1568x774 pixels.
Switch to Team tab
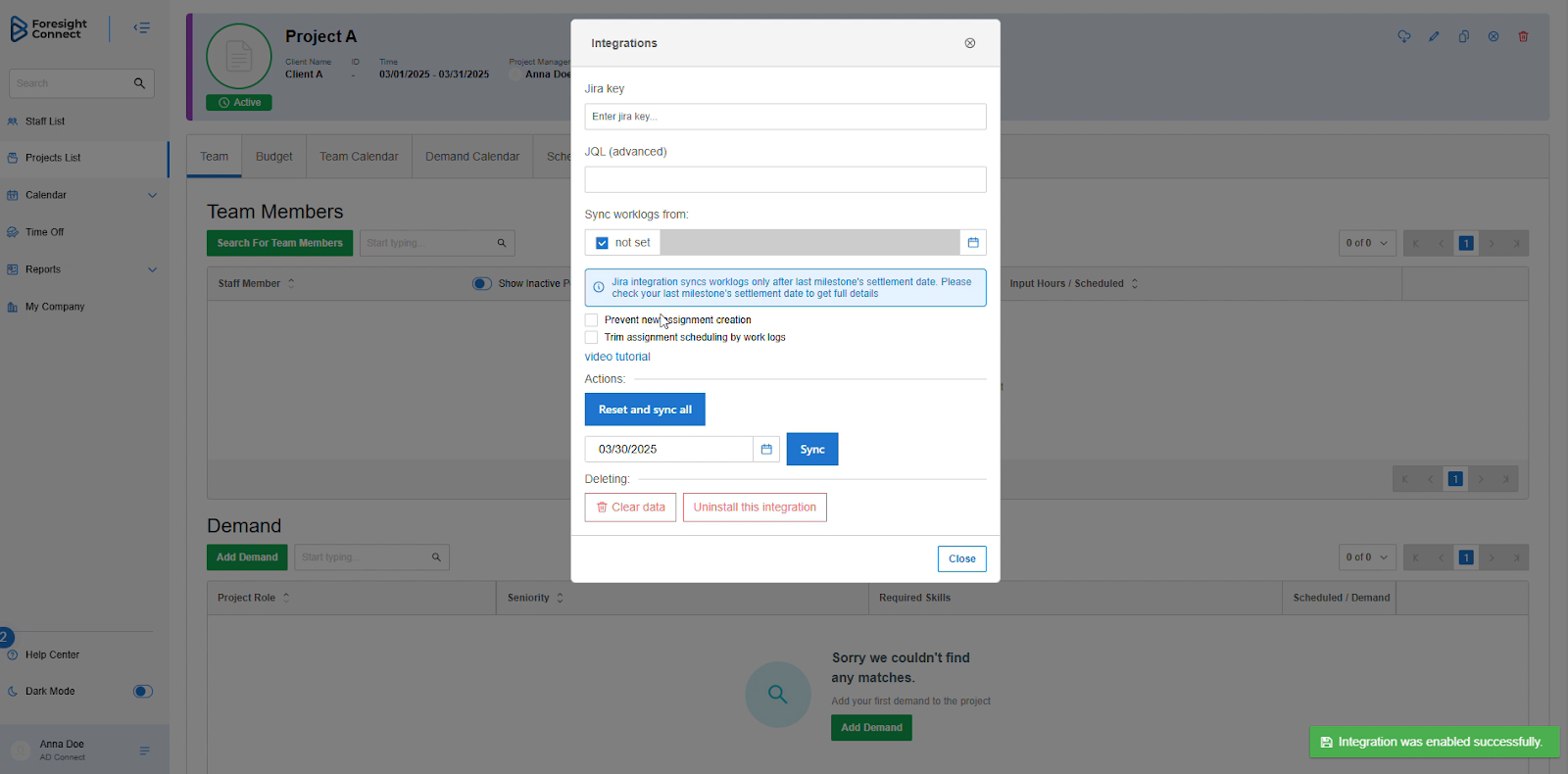(x=214, y=157)
